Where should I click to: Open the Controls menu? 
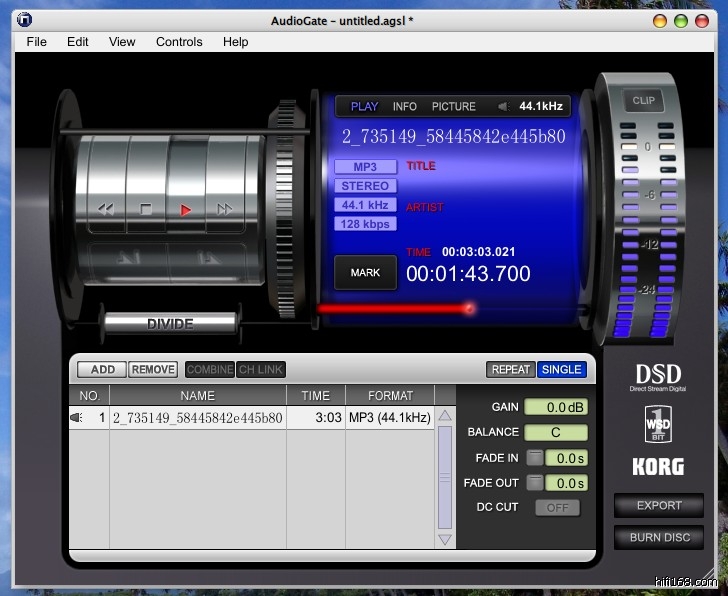[179, 42]
